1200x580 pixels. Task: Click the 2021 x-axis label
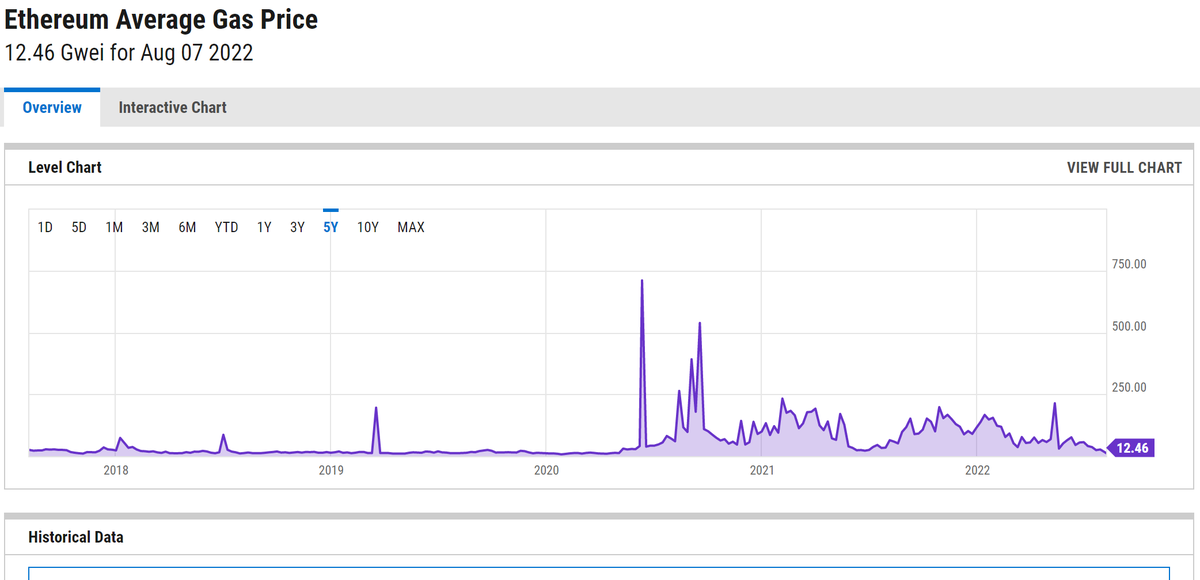point(762,470)
